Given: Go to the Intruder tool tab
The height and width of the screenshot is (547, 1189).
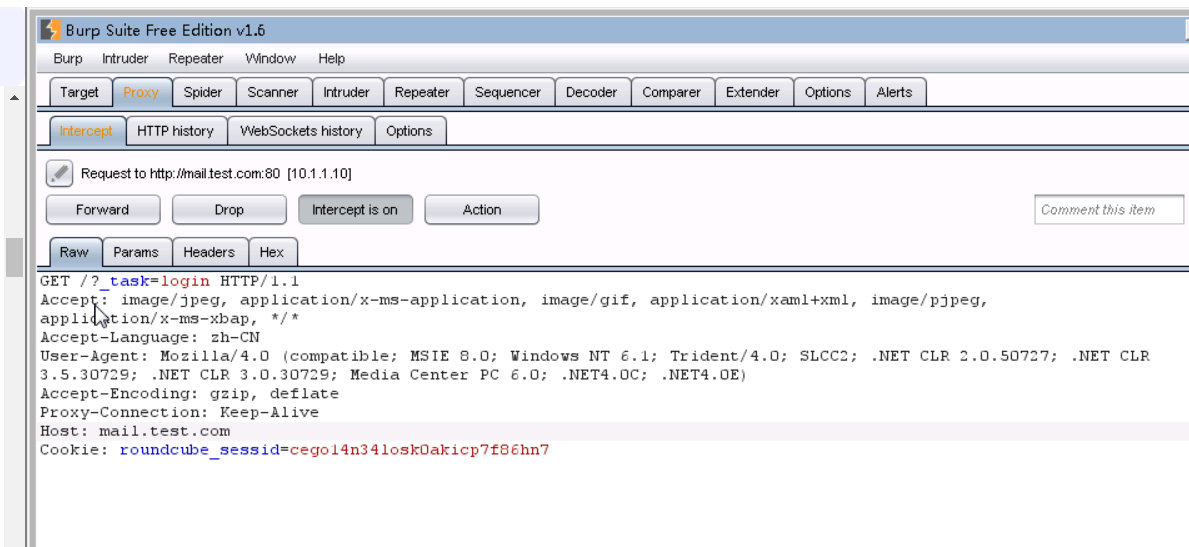Looking at the screenshot, I should (347, 92).
